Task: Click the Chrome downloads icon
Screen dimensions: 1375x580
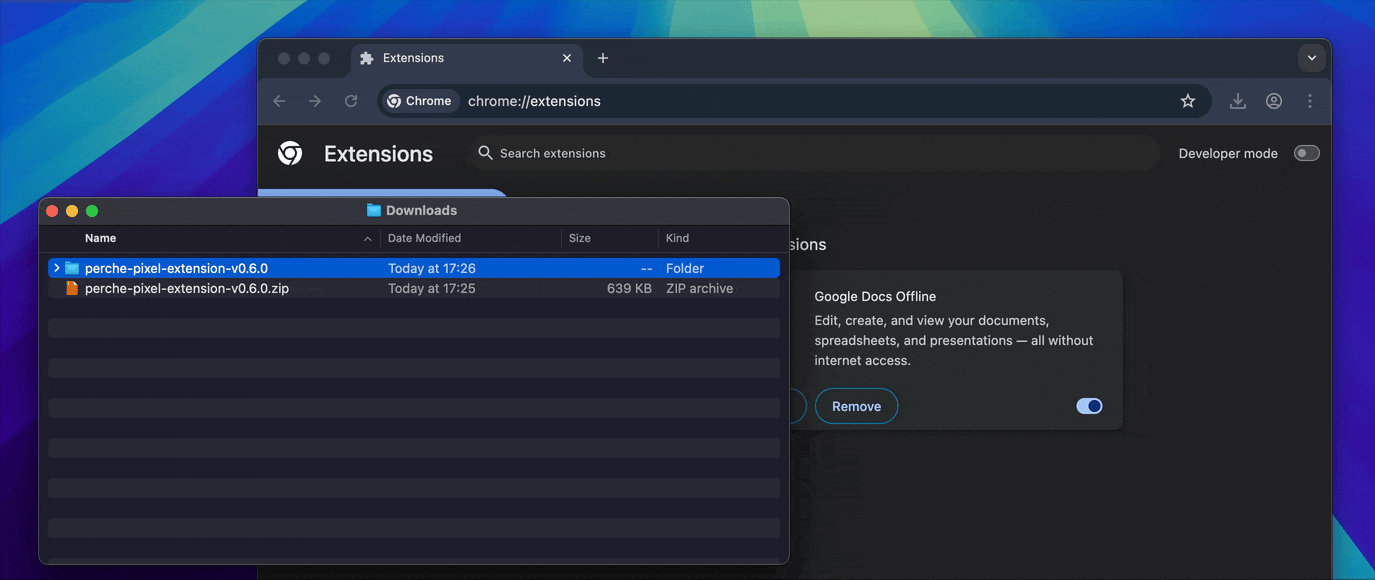Action: coord(1237,101)
